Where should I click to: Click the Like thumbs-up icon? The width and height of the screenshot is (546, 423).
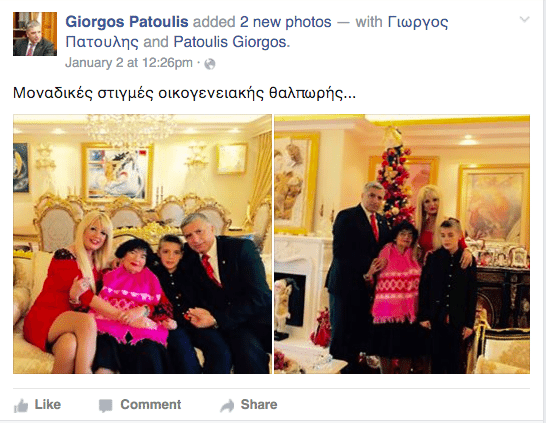pyautogui.click(x=21, y=406)
